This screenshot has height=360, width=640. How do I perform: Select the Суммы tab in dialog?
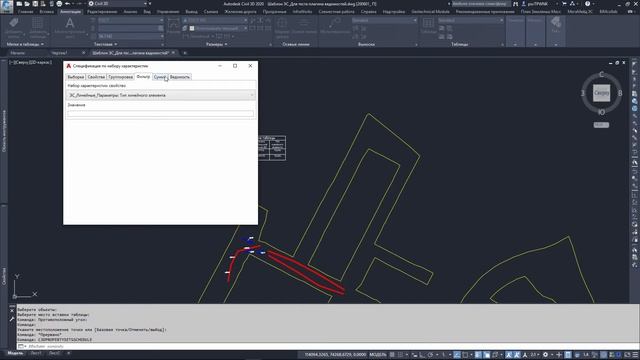pyautogui.click(x=160, y=77)
